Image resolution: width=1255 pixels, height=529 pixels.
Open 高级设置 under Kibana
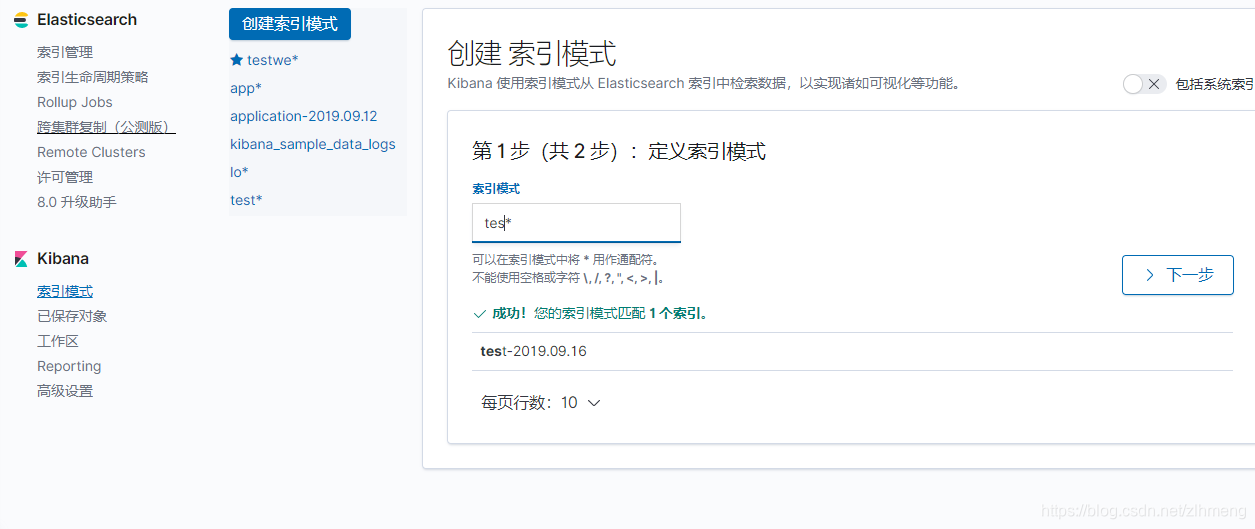(x=65, y=391)
